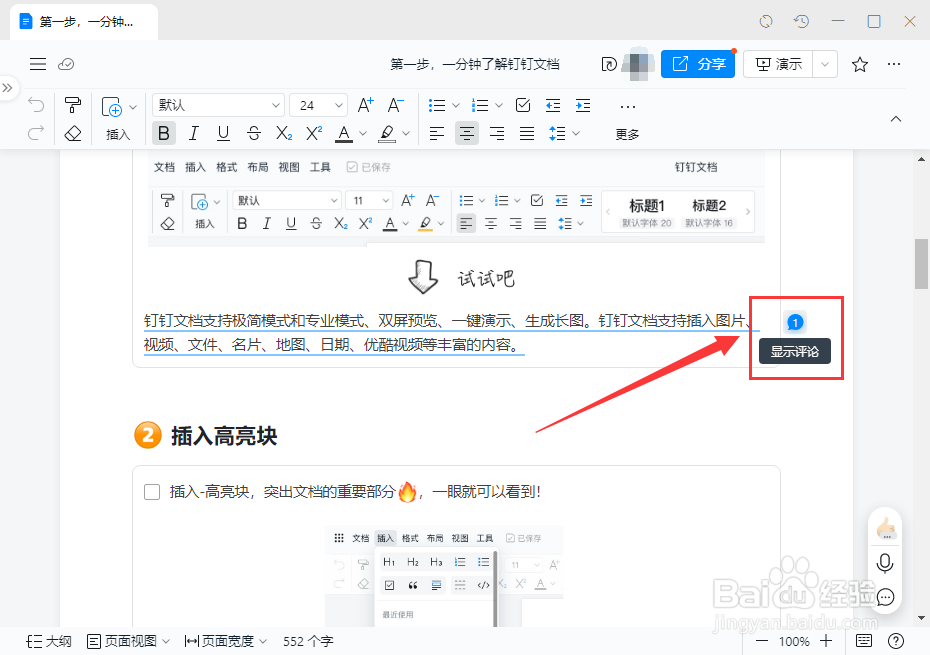Click the cloud saved status icon
Image resolution: width=930 pixels, height=655 pixels.
66,64
